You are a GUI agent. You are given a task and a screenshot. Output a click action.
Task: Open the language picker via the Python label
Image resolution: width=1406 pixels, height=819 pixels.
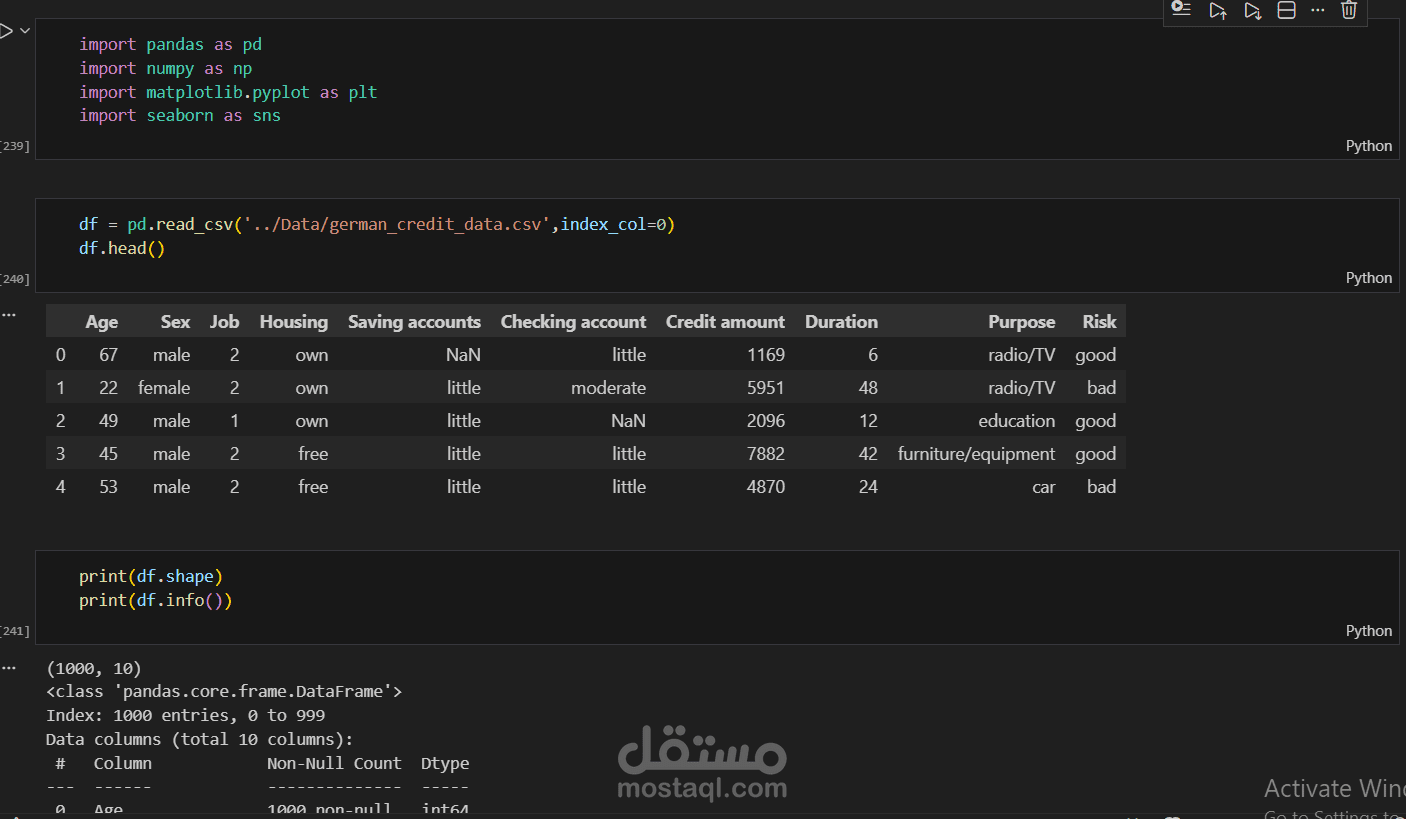pyautogui.click(x=1368, y=145)
